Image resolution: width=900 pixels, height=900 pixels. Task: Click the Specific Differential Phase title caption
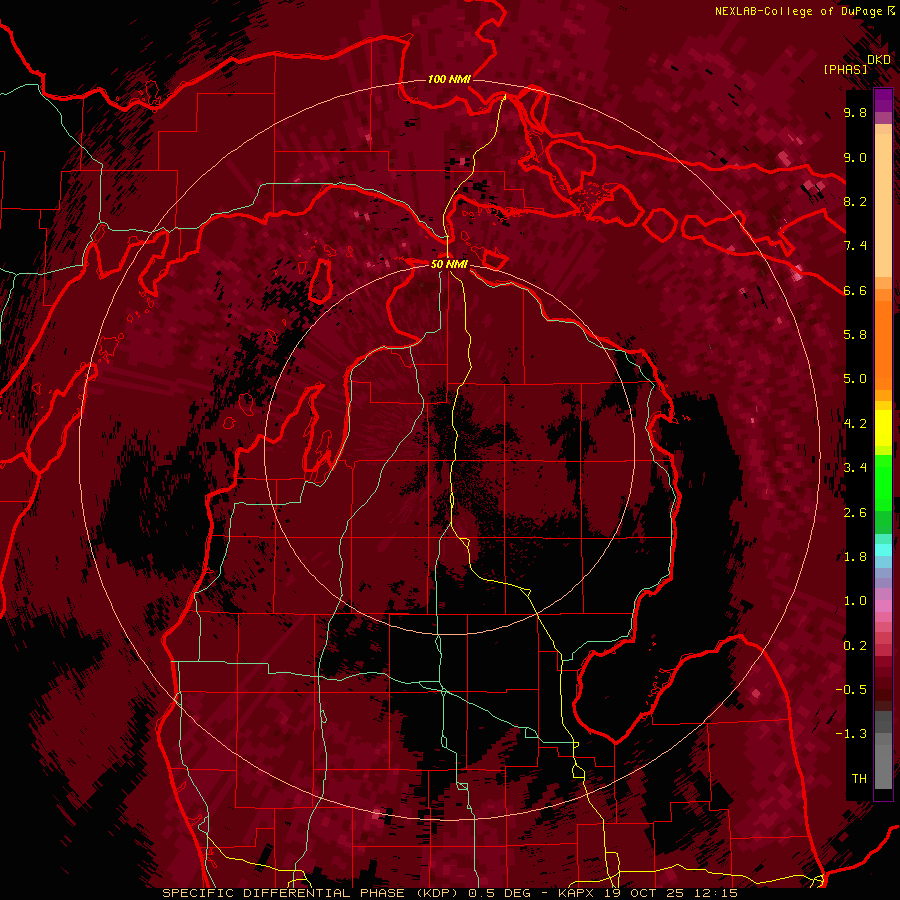tap(449, 893)
